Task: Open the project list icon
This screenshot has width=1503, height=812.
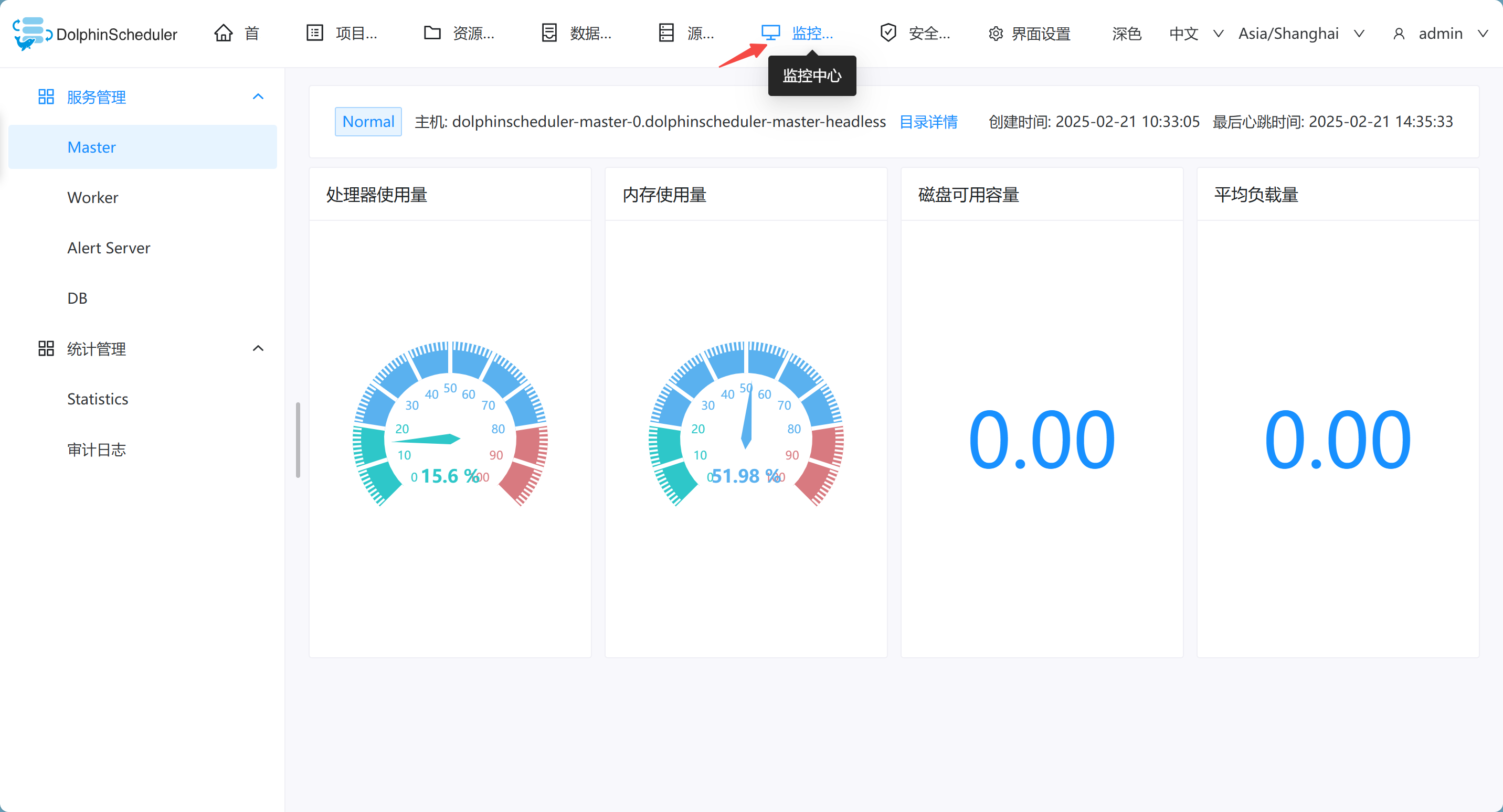Action: pos(314,33)
